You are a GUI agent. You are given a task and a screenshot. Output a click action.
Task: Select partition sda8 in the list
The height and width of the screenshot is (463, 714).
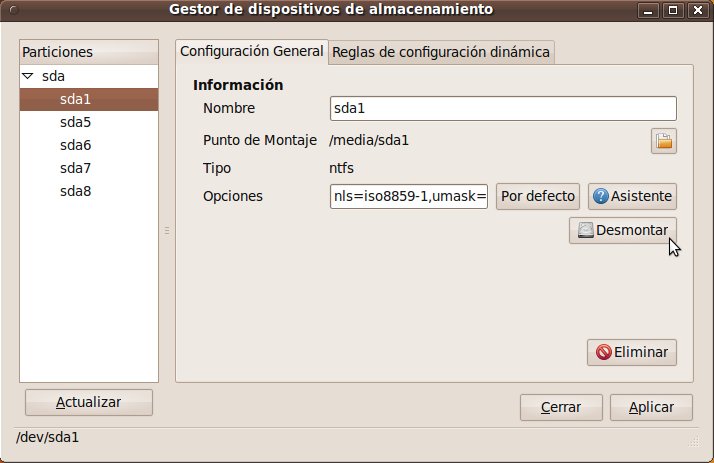click(x=89, y=191)
